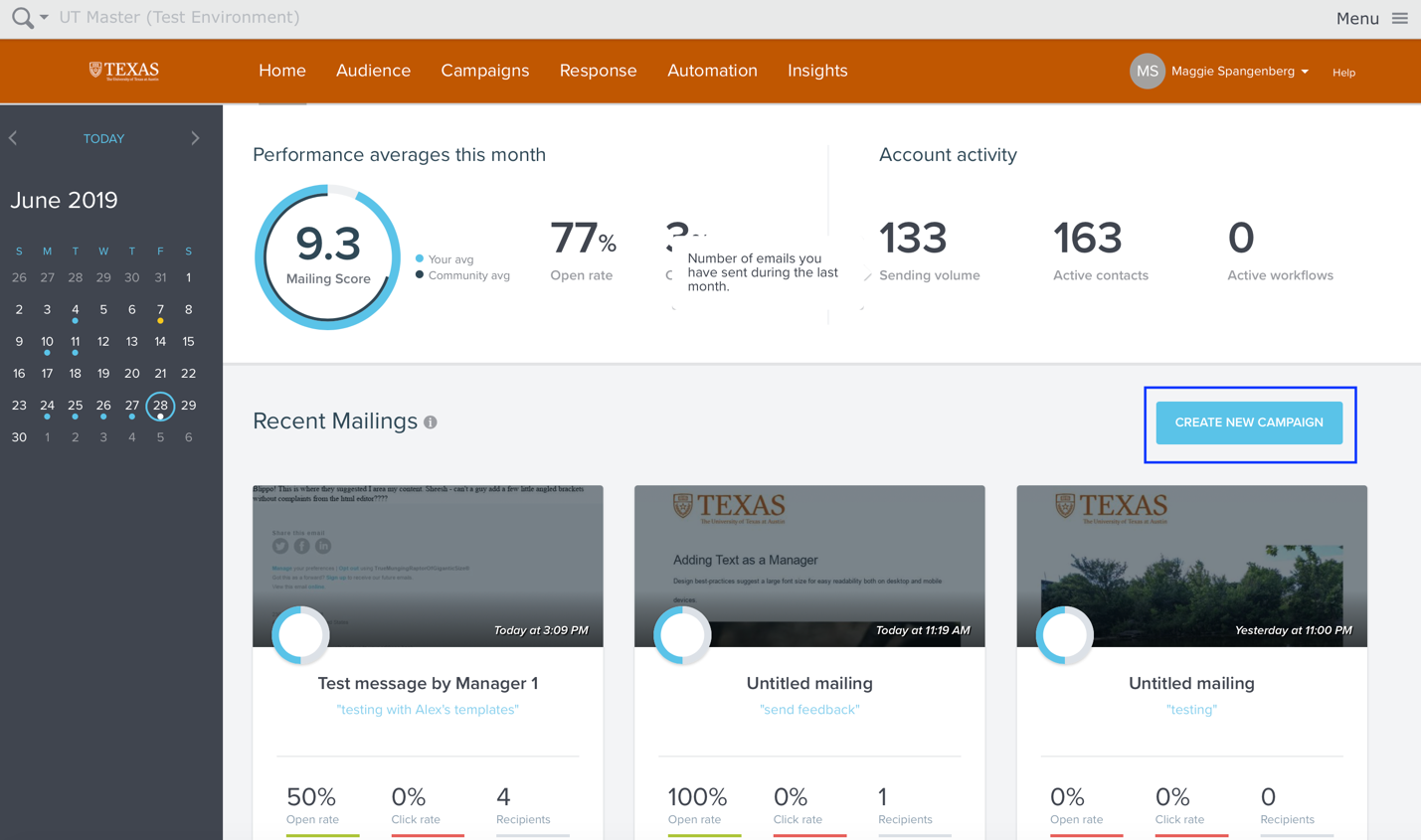Open the Help link

(1343, 73)
